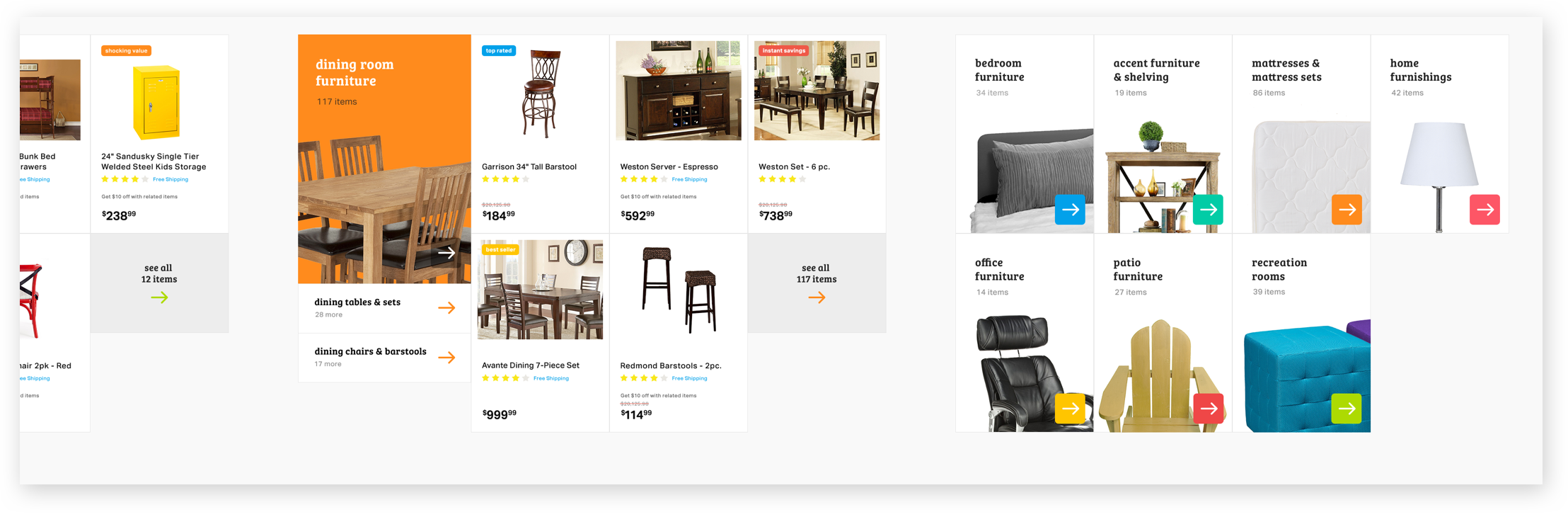The height and width of the screenshot is (517, 1568).
Task: Click Avante Dining 7-Piece Set thumbnail
Action: pyautogui.click(x=541, y=290)
